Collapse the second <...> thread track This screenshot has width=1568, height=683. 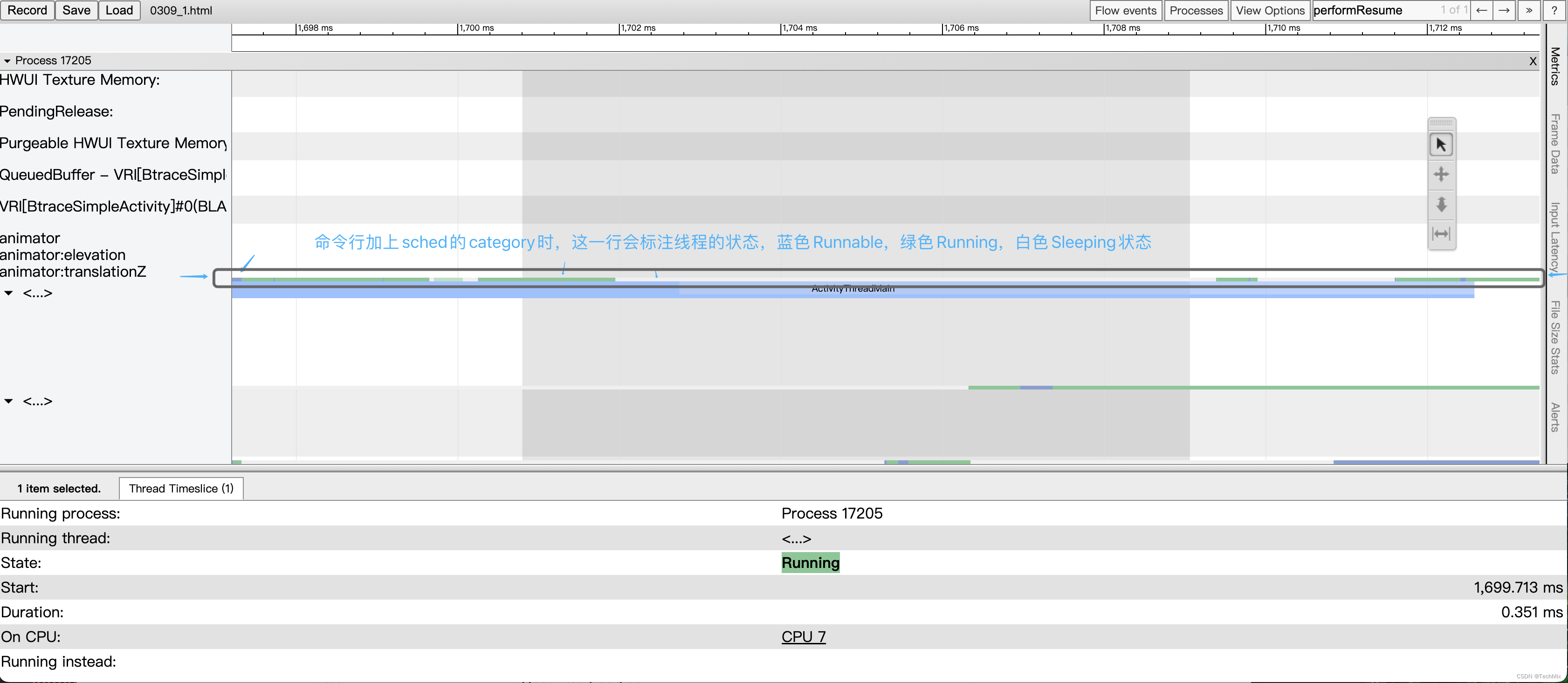8,402
